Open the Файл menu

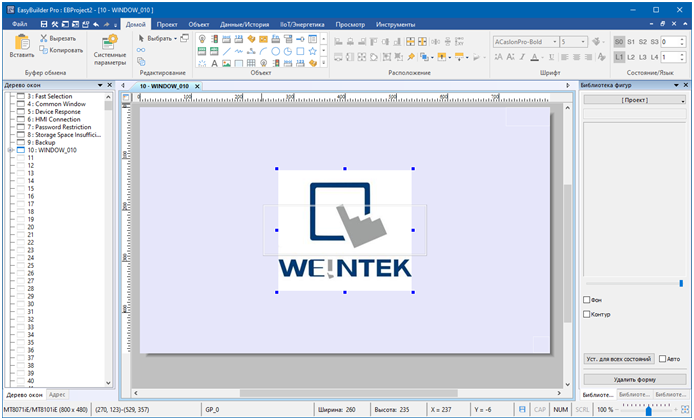point(19,24)
